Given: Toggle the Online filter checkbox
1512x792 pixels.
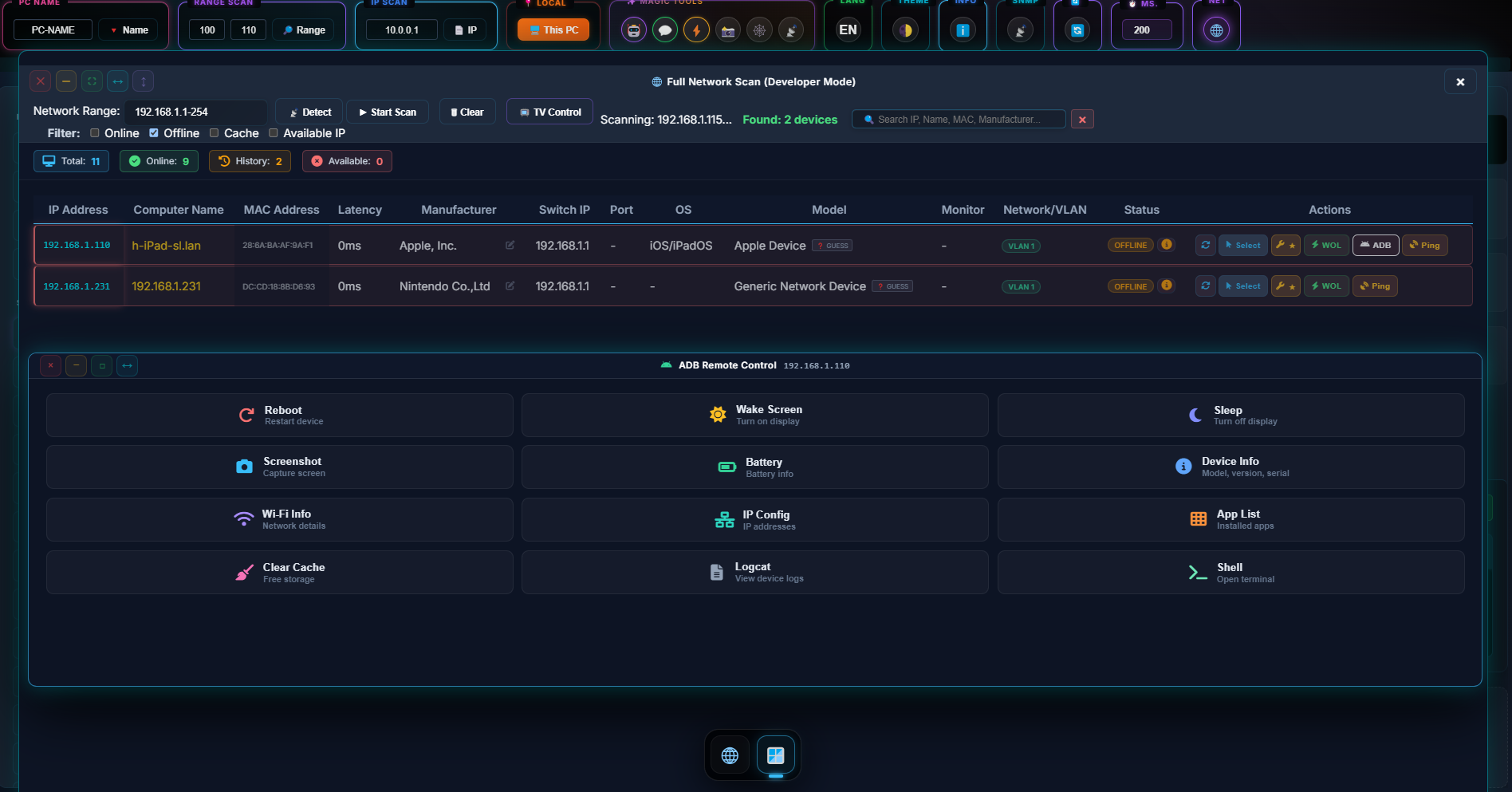Looking at the screenshot, I should click(95, 133).
